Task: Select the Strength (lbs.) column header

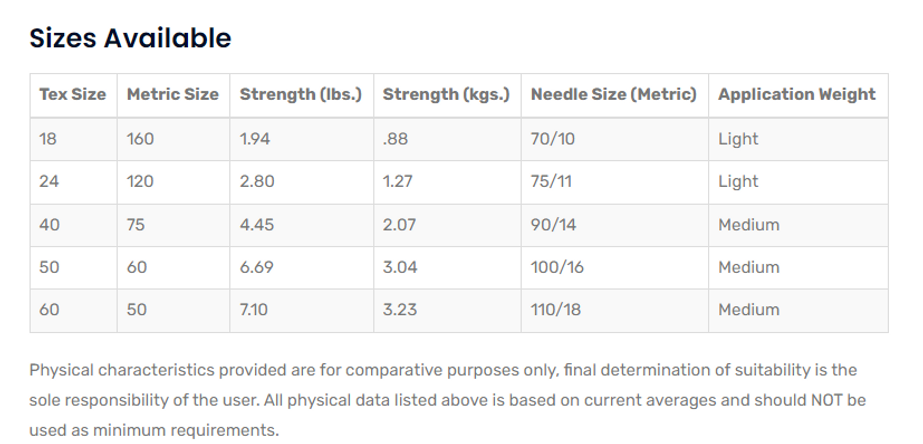Action: pyautogui.click(x=301, y=95)
